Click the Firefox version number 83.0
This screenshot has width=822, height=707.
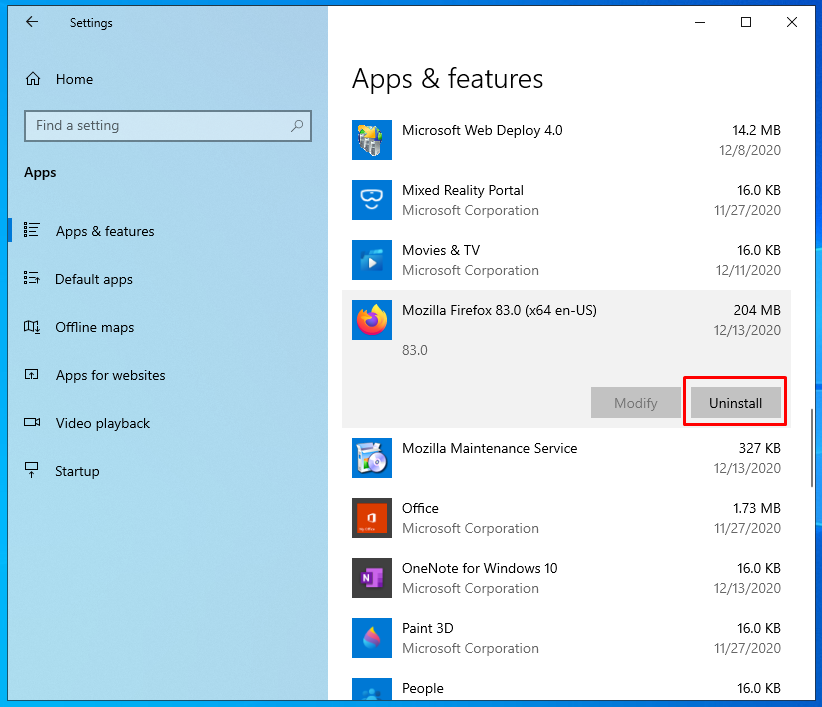pyautogui.click(x=415, y=350)
